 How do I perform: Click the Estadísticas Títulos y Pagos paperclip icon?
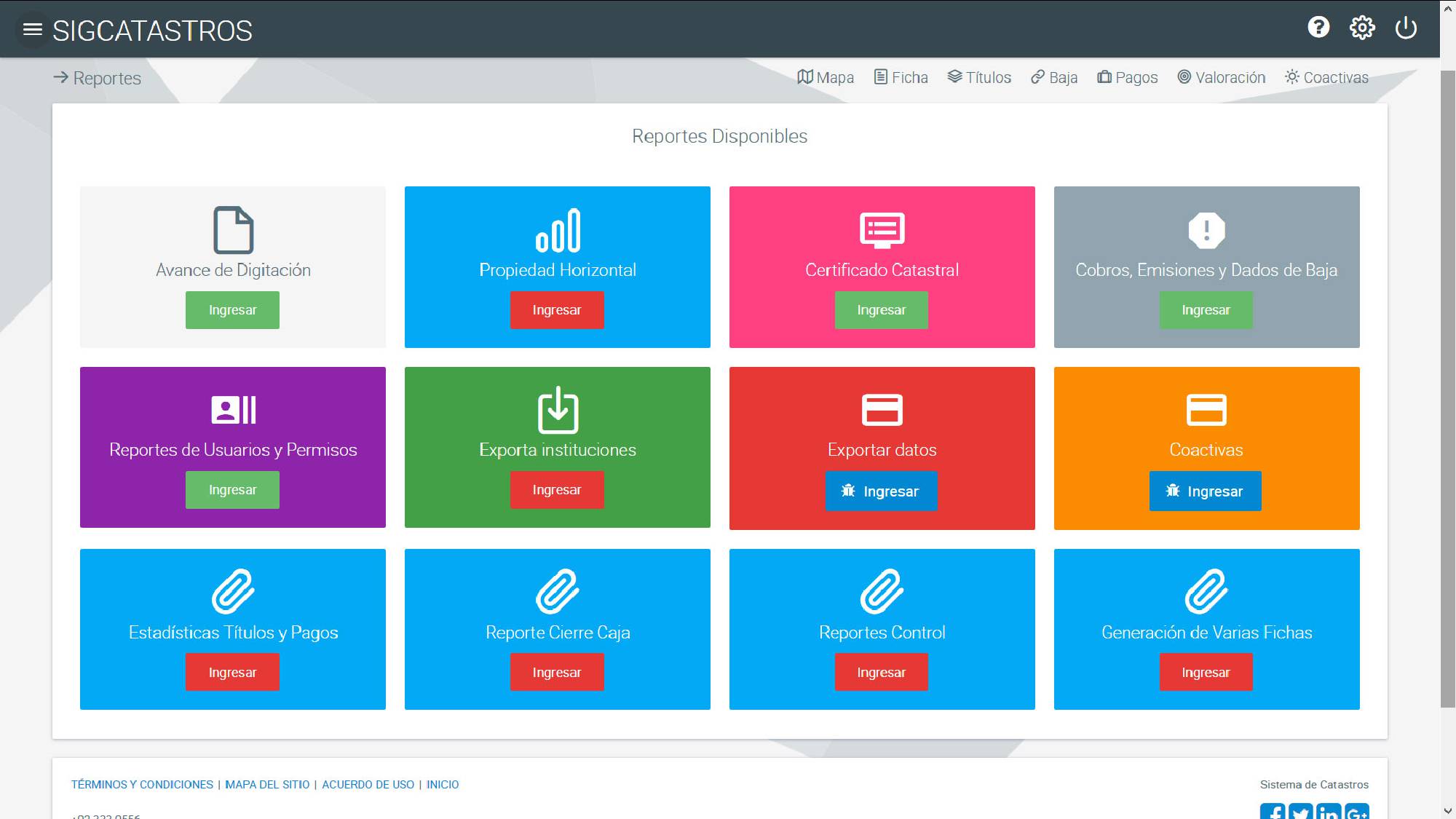point(233,591)
